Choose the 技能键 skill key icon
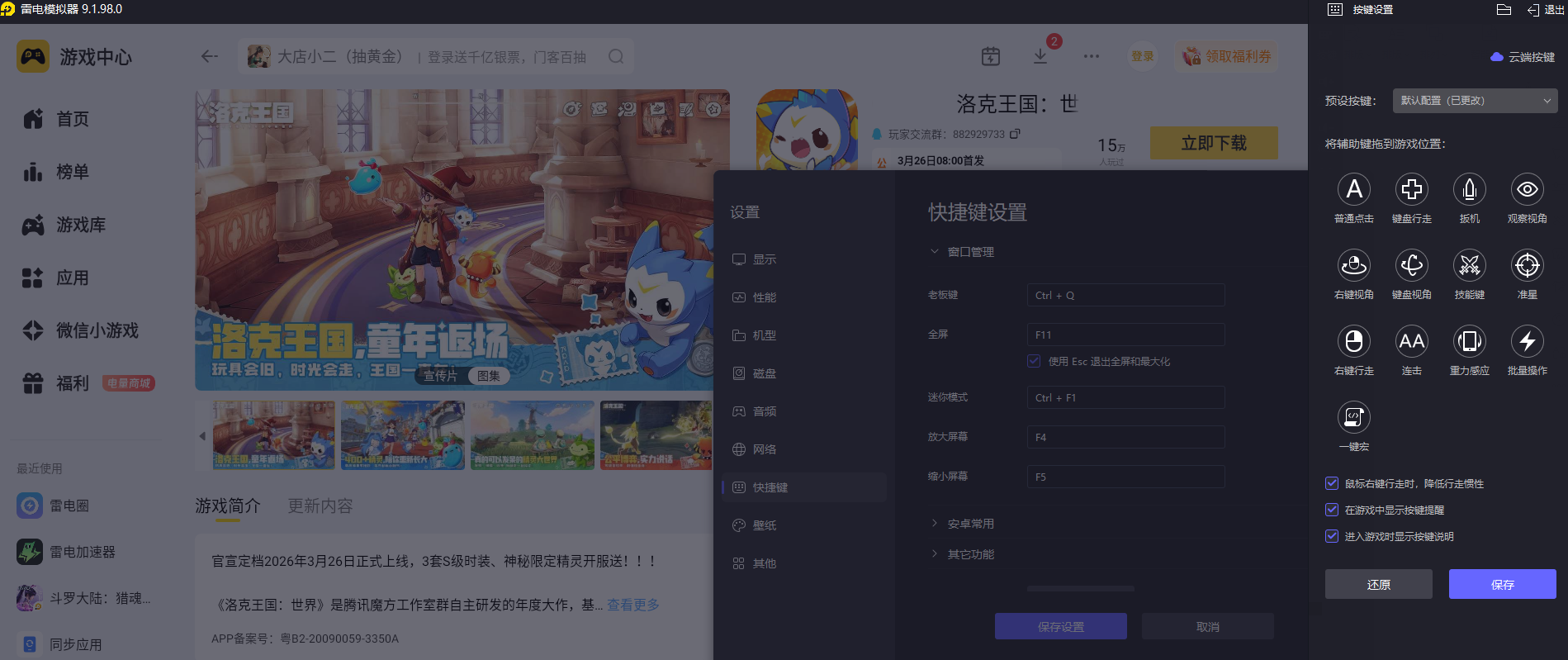1568x660 pixels. click(x=1470, y=265)
